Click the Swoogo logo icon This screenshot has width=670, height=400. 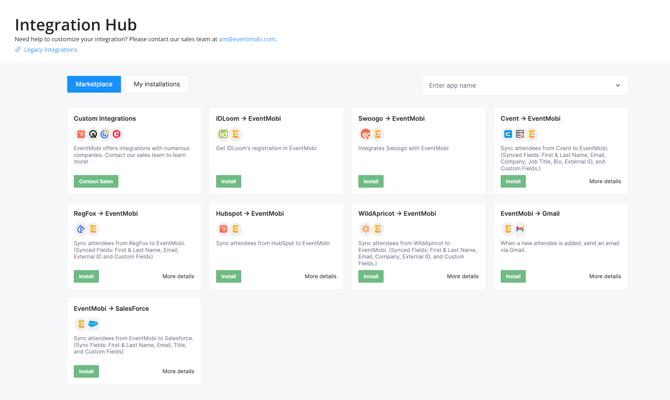(366, 134)
